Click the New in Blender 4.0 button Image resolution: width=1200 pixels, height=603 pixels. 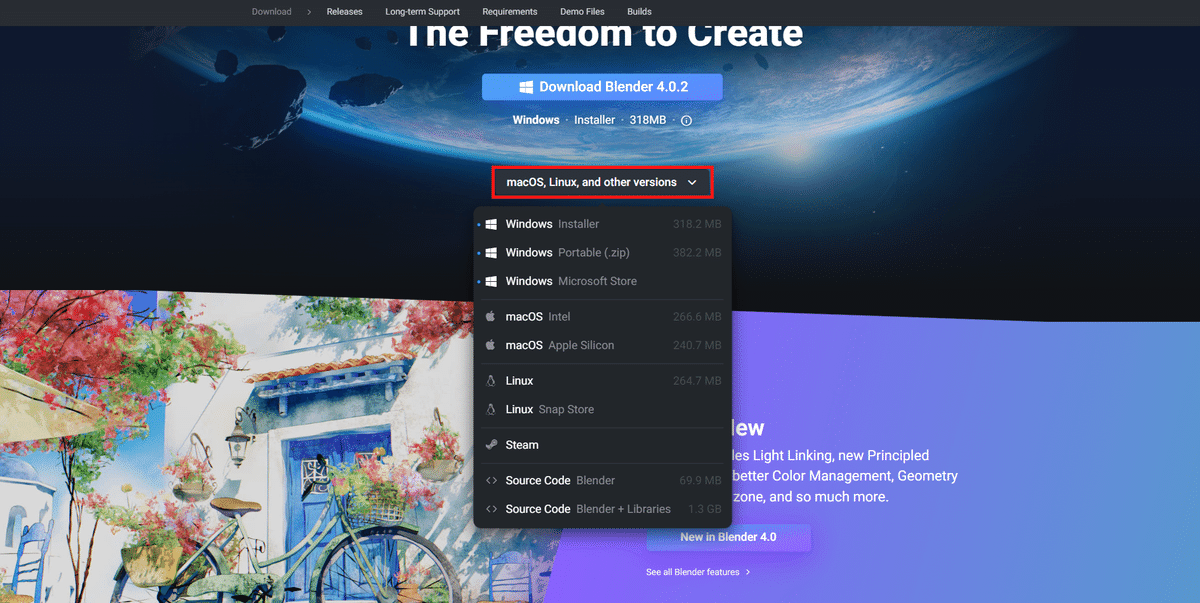728,537
